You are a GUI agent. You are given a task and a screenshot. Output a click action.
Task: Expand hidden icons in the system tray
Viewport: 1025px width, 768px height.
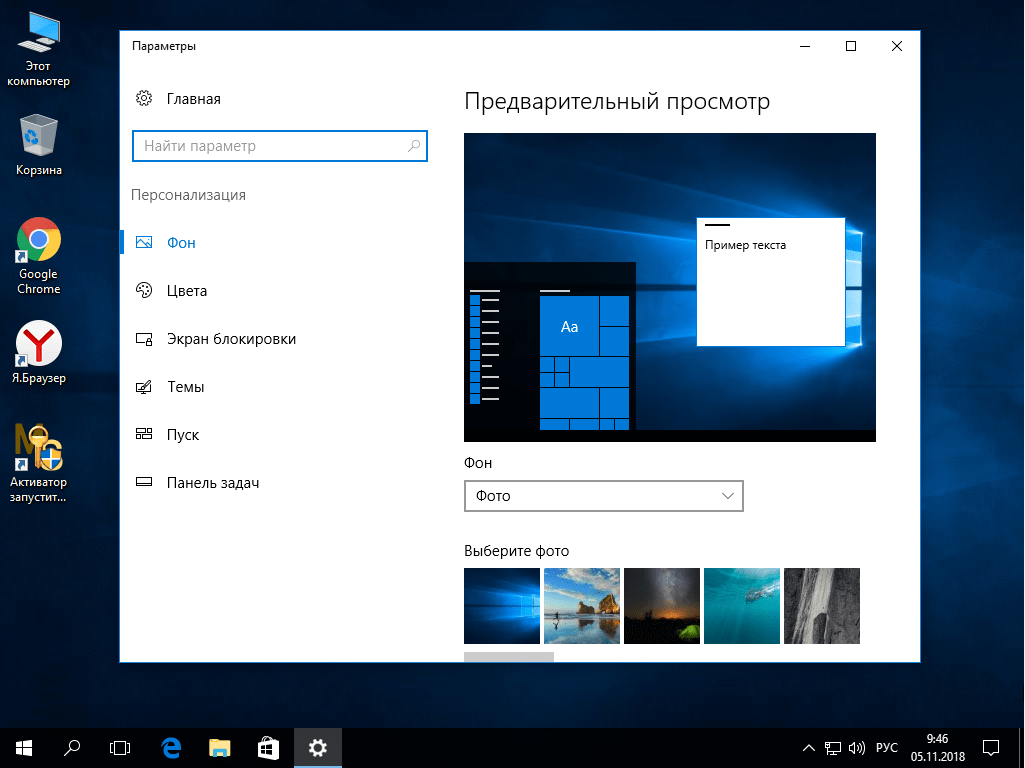[x=808, y=747]
